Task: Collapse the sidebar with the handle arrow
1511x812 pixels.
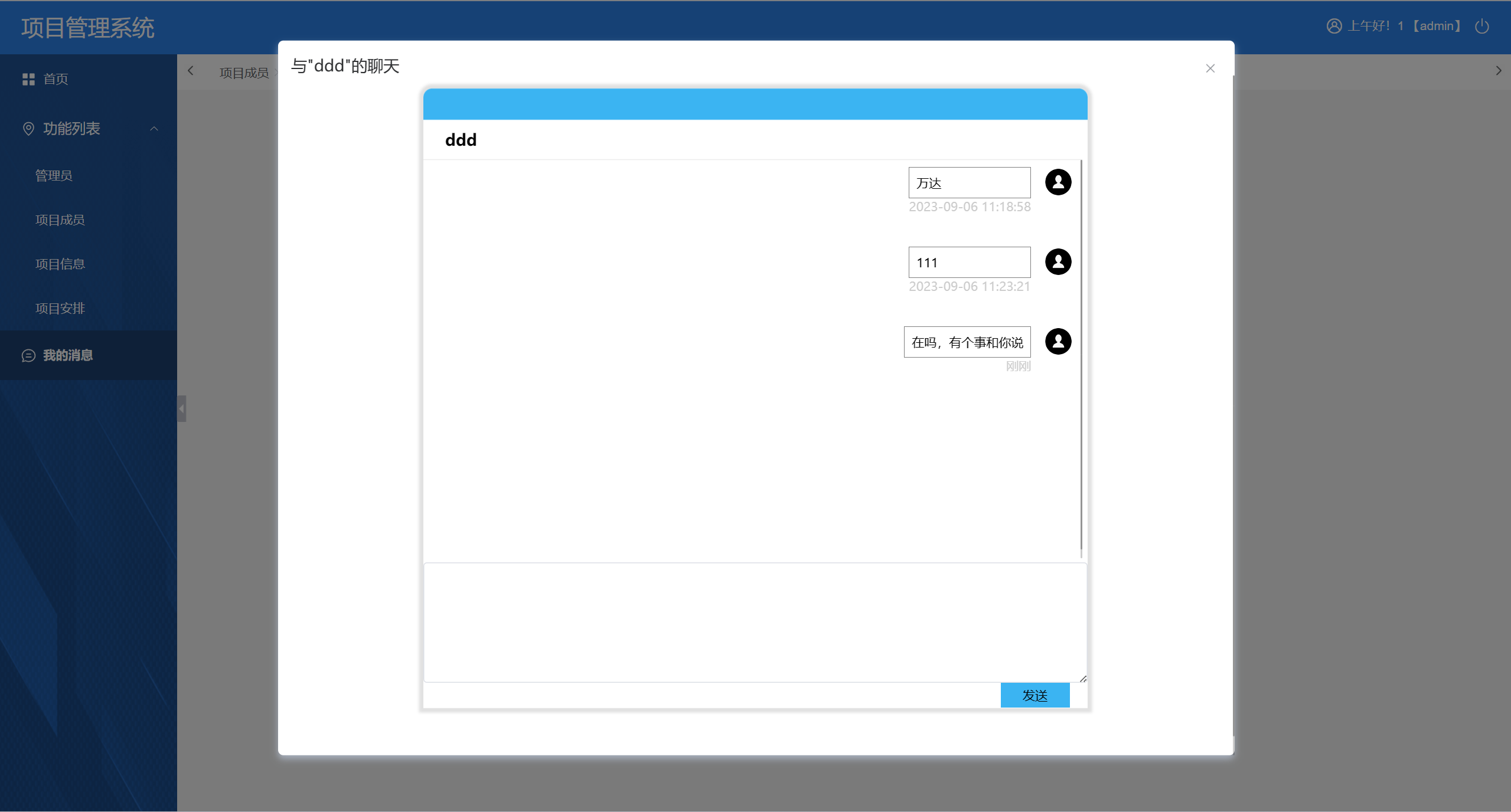Action: click(182, 408)
